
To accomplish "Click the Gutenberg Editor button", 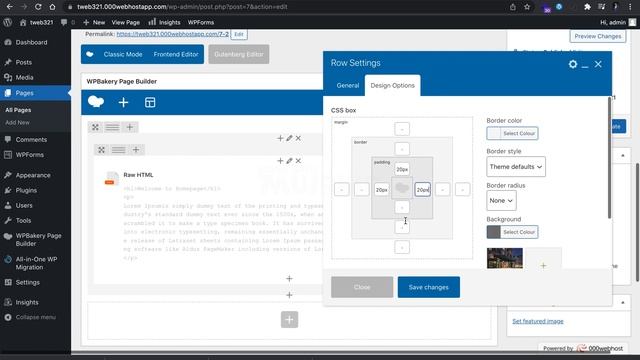I will [x=239, y=54].
